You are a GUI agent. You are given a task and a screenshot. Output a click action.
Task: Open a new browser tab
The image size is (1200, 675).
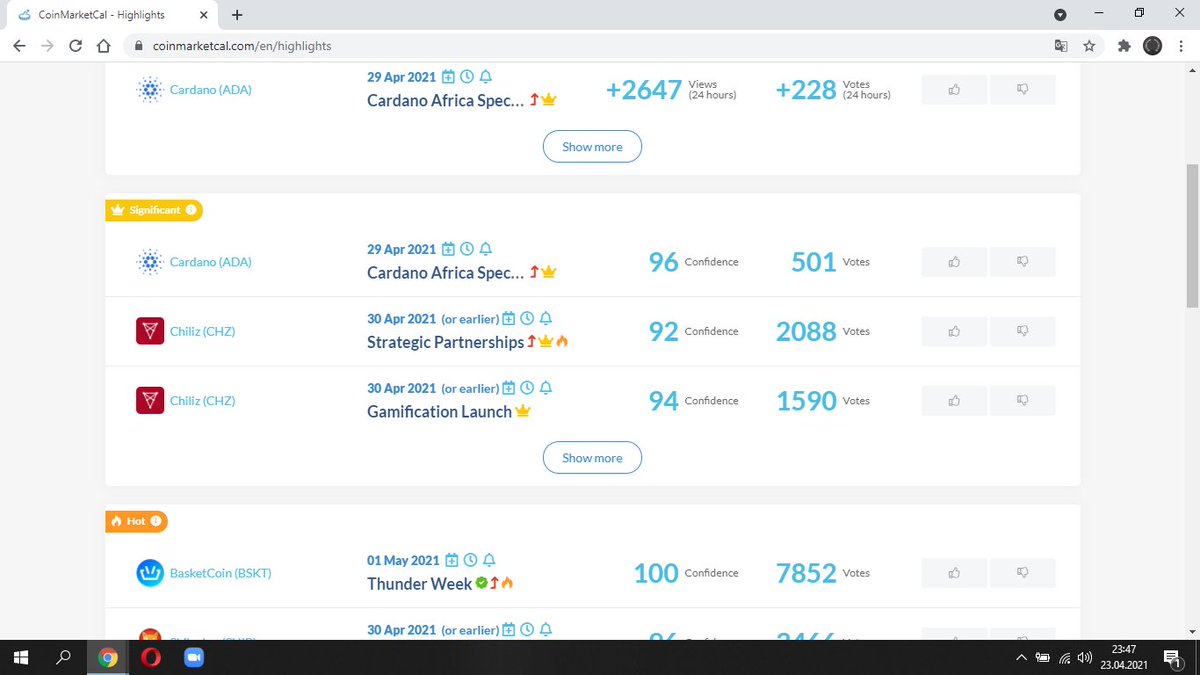pos(237,15)
